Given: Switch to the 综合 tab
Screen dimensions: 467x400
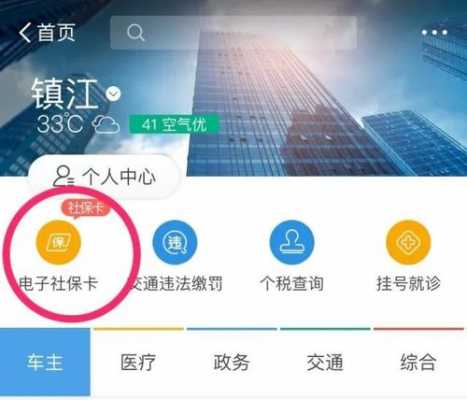Looking at the screenshot, I should (419, 362).
